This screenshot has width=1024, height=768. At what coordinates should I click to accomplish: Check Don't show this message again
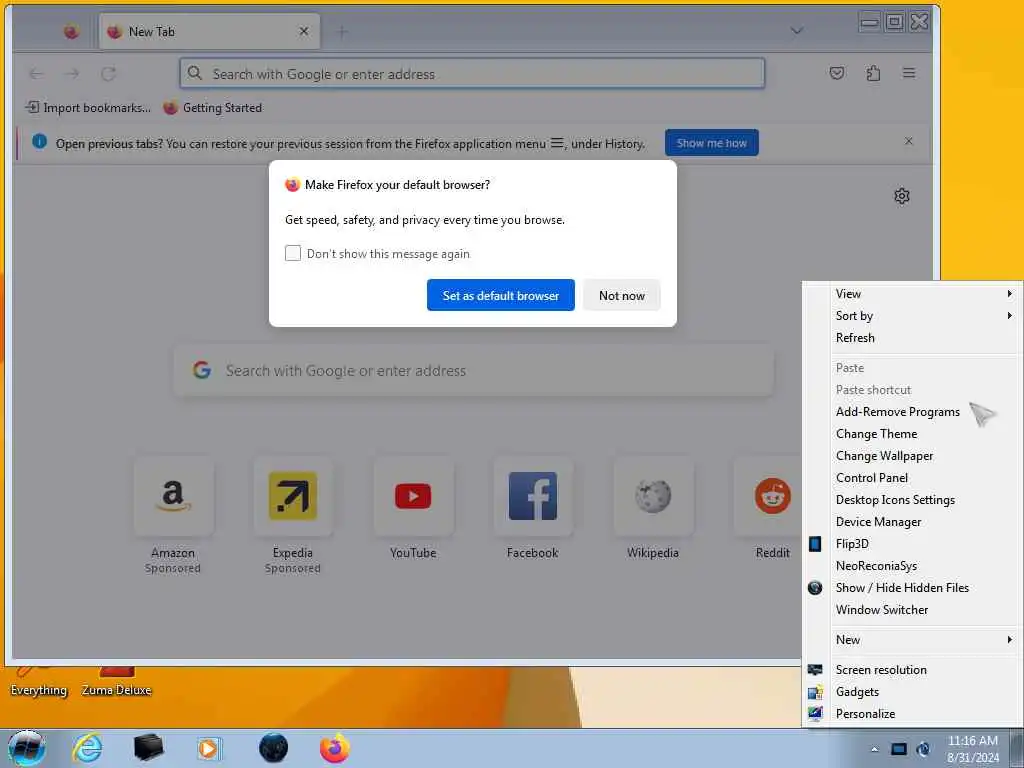(x=293, y=253)
